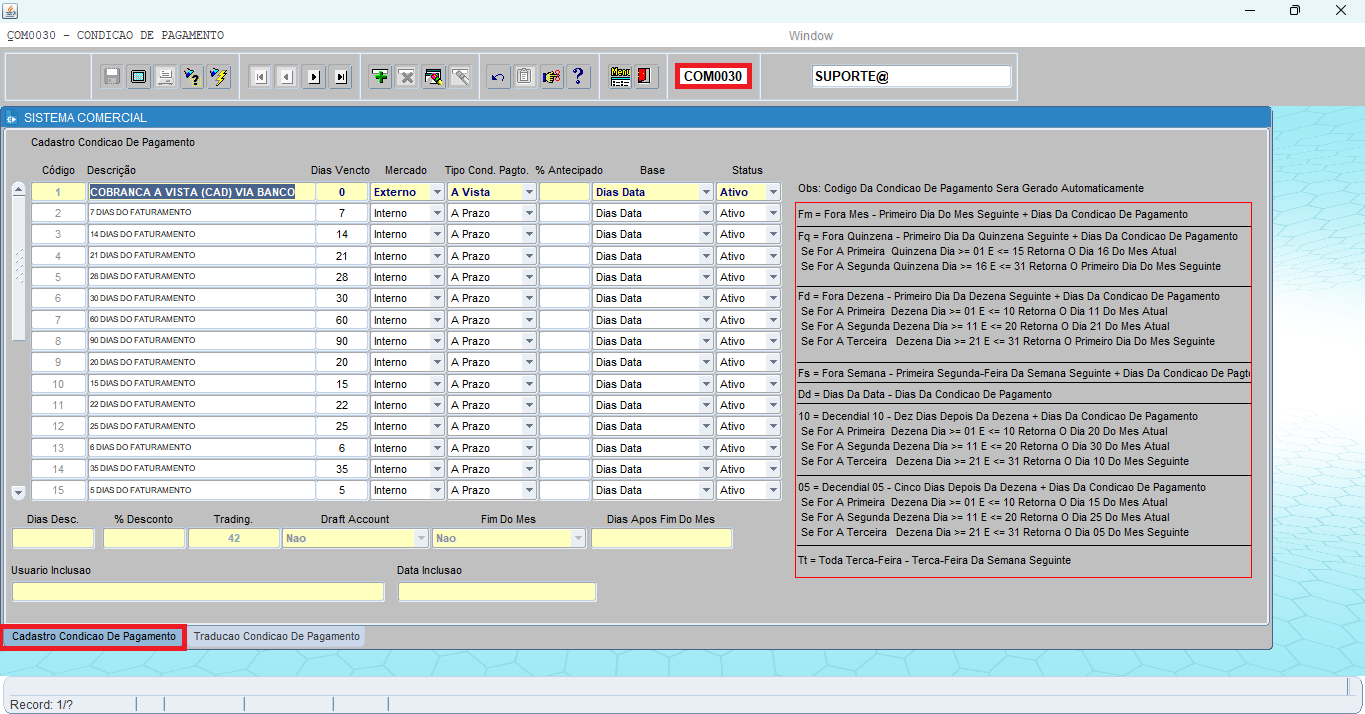The width and height of the screenshot is (1365, 714).
Task: Click the Java window icon in title bar
Action: (x=10, y=10)
